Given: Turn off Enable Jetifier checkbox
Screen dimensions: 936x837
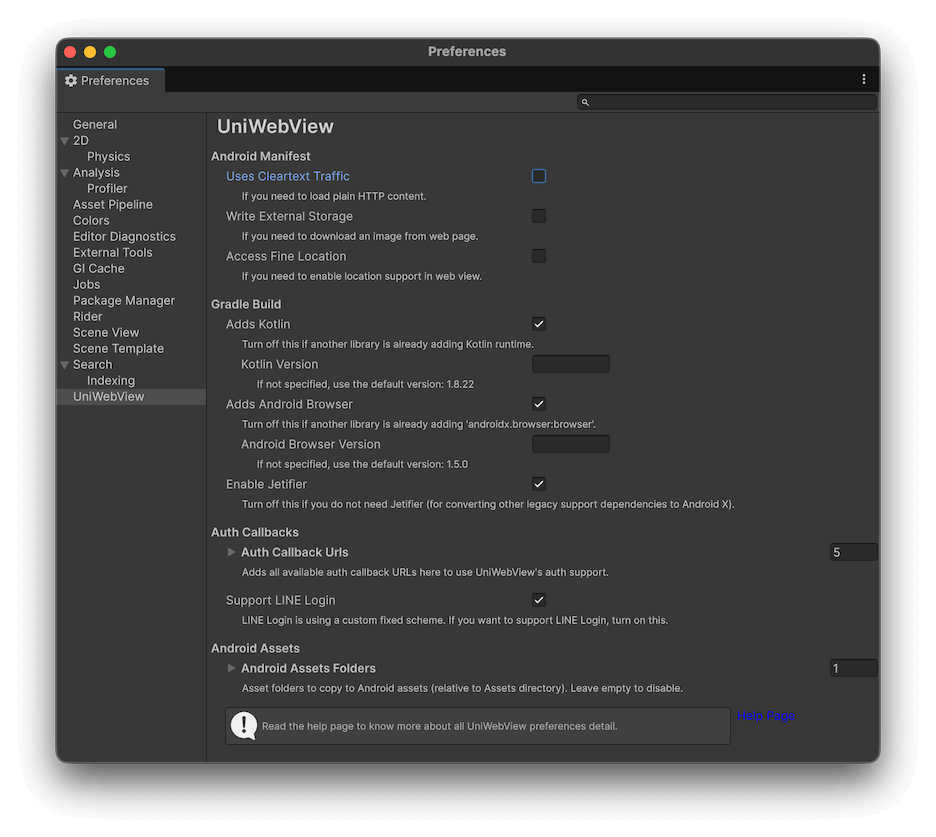Looking at the screenshot, I should (x=539, y=484).
